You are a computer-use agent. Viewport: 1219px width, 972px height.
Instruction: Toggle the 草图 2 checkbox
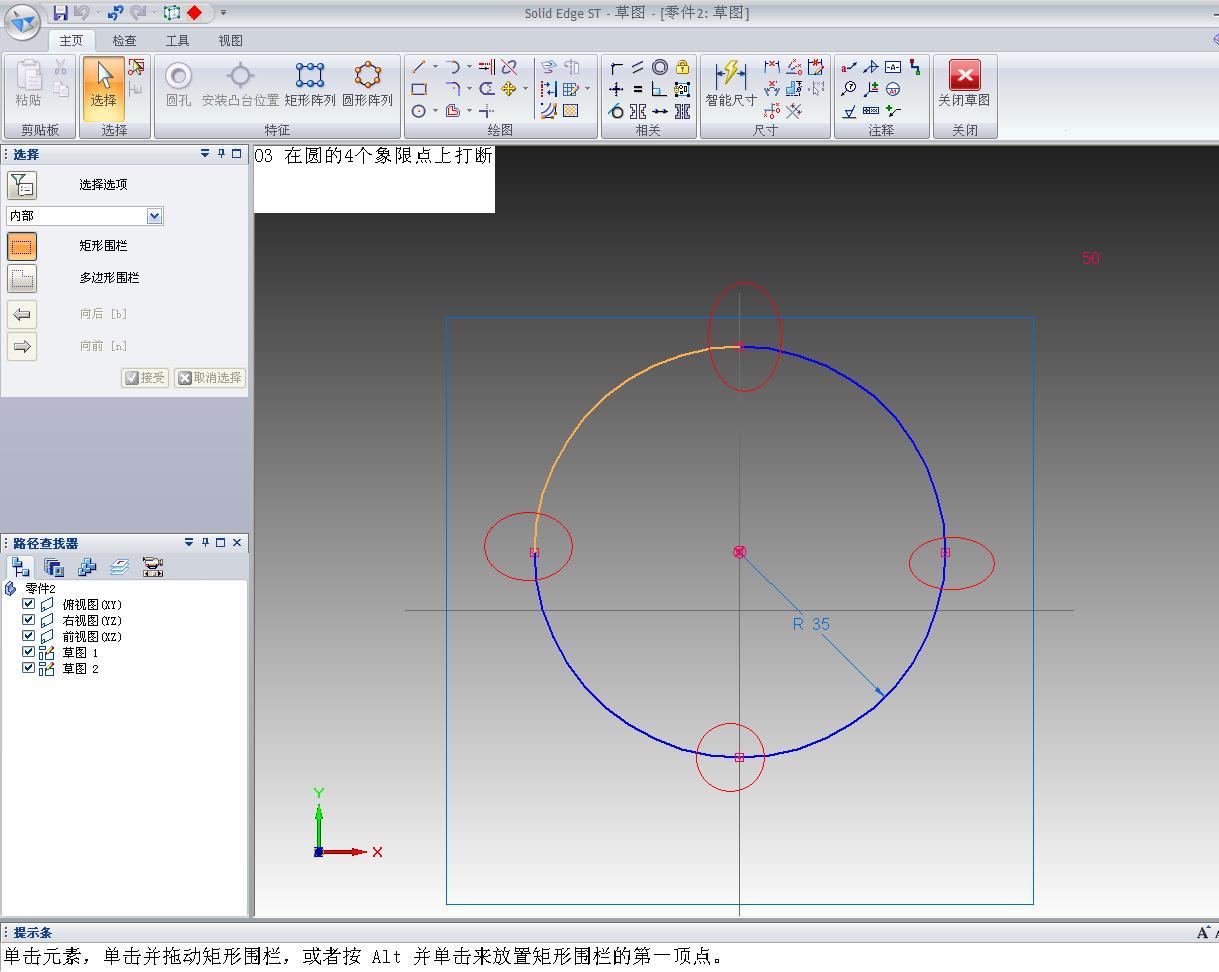click(28, 668)
